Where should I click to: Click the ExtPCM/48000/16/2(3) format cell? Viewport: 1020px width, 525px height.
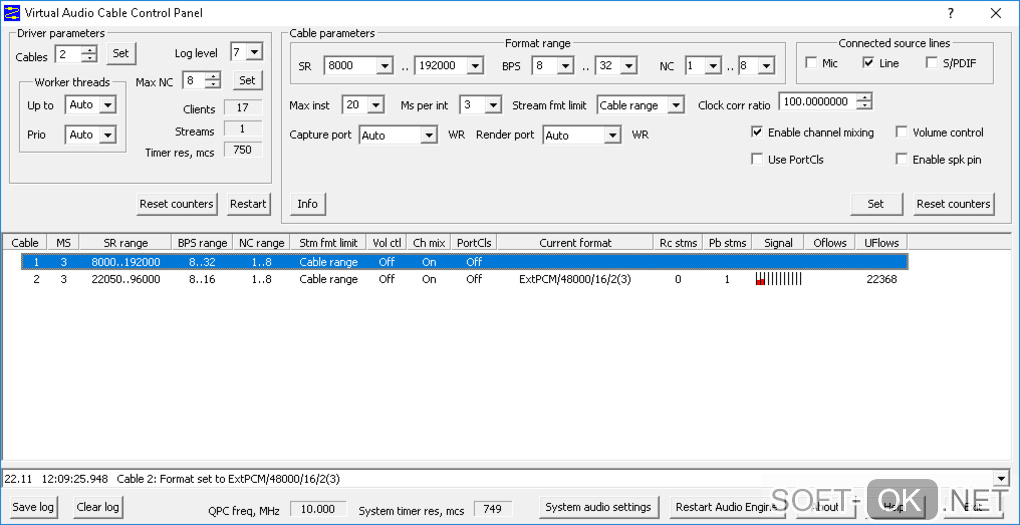click(575, 279)
